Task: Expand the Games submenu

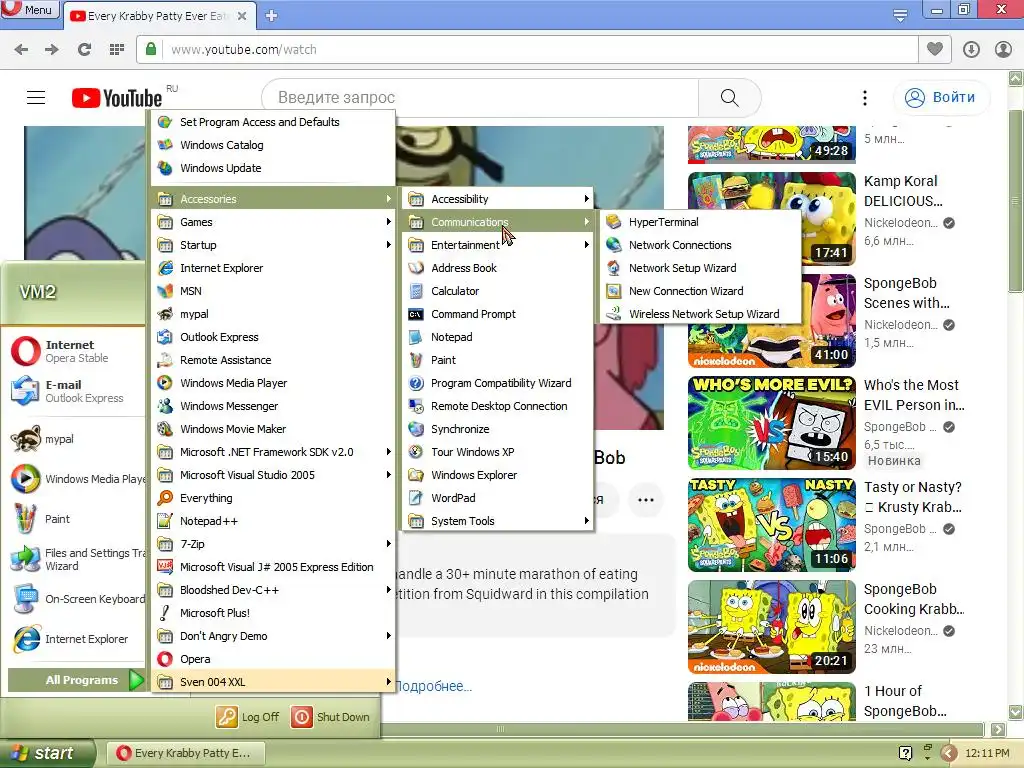Action: (273, 222)
